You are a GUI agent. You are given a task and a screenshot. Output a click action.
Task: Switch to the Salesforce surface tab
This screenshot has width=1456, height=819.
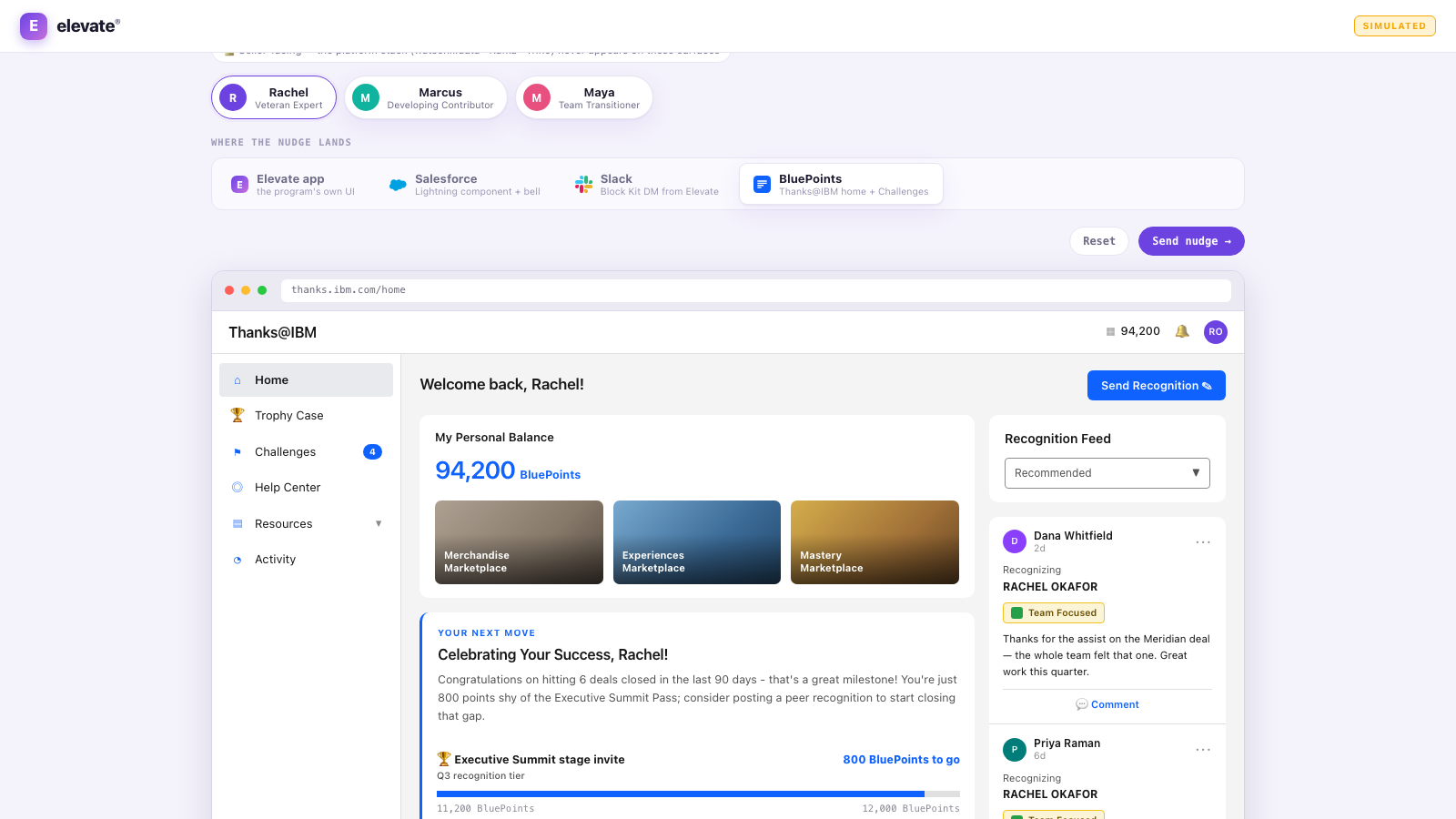pos(465,185)
